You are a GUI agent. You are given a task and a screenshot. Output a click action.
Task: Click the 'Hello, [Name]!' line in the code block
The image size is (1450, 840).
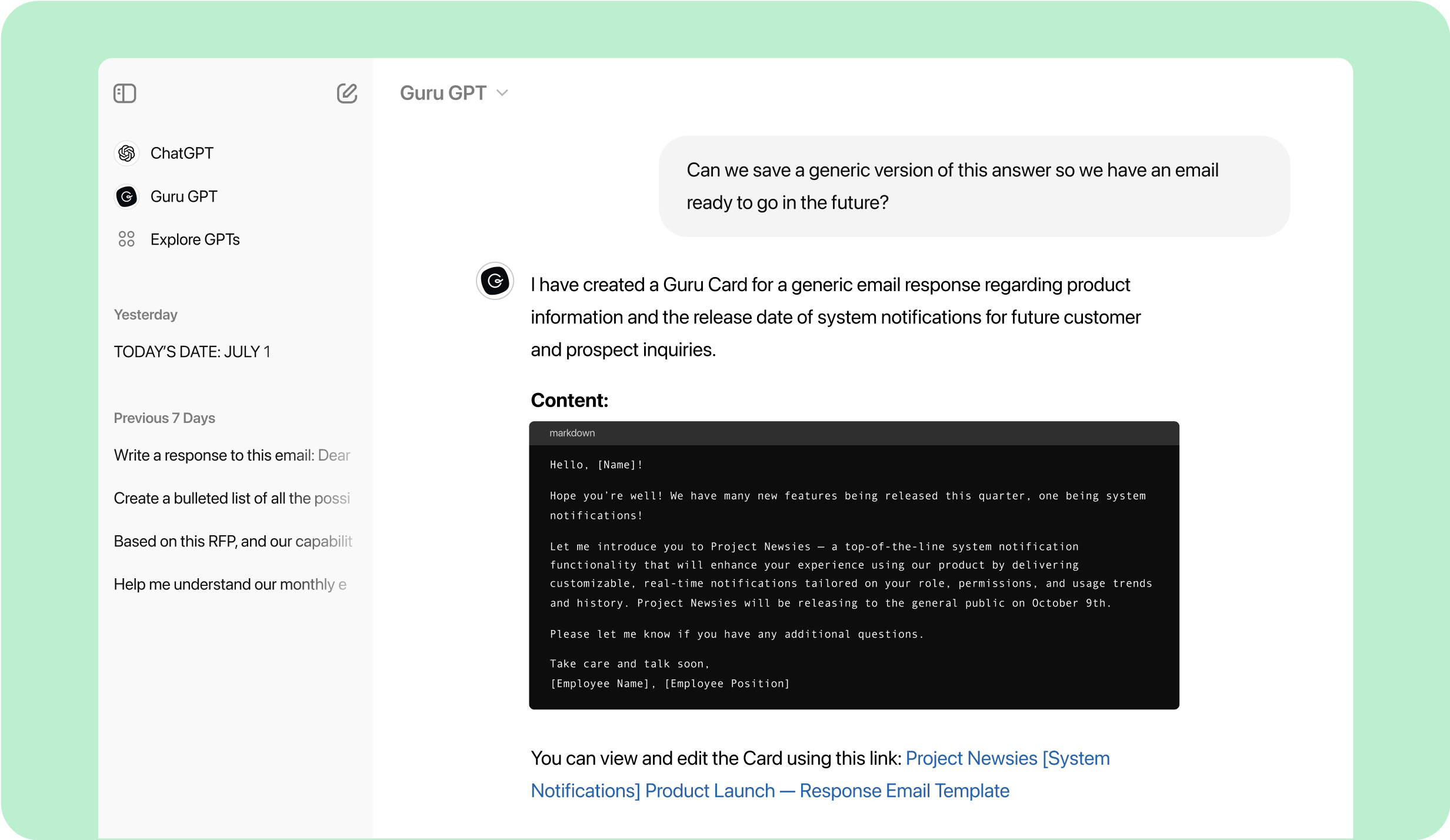click(596, 465)
